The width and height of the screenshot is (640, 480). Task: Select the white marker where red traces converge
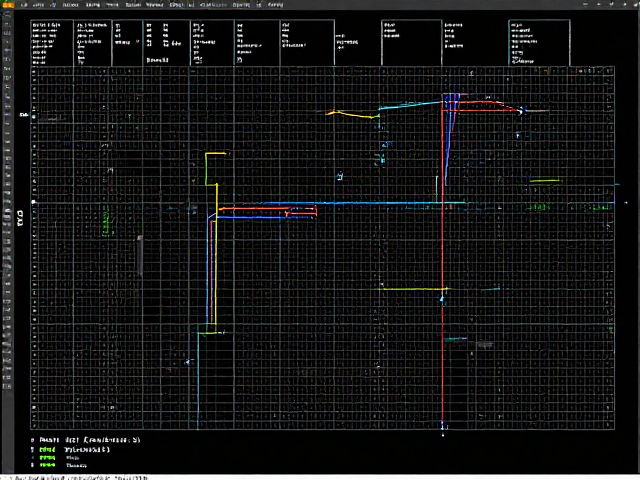point(521,111)
